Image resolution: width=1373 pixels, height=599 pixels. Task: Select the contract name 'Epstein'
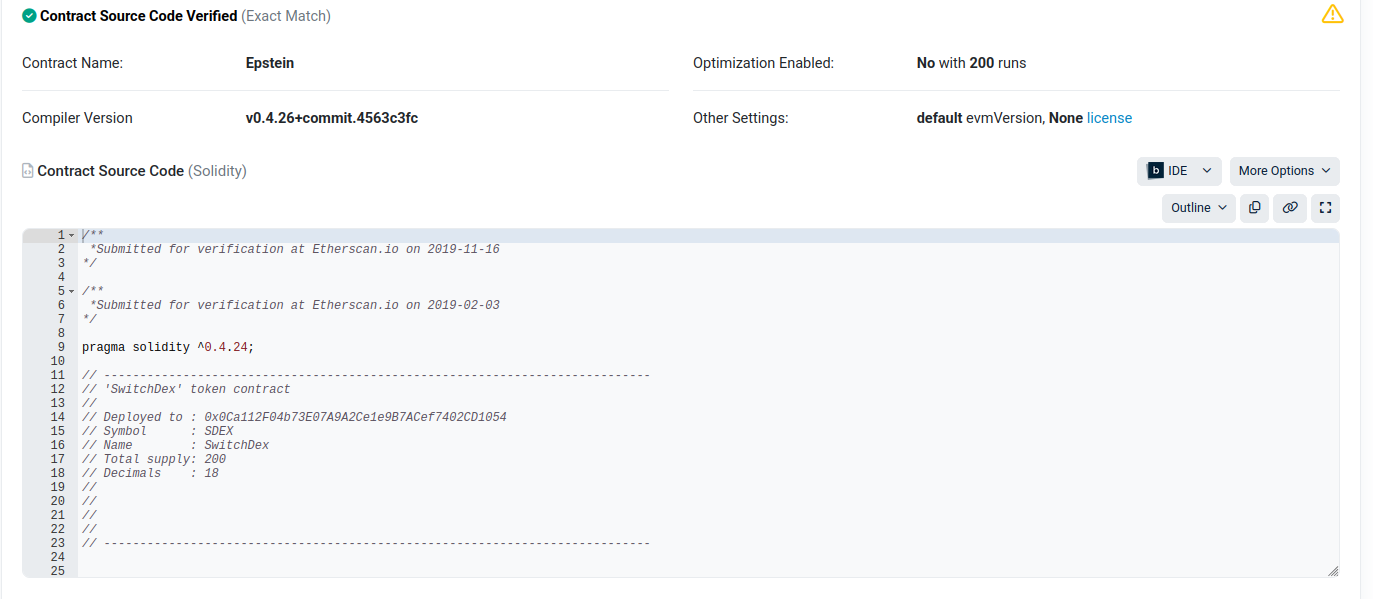[x=270, y=63]
